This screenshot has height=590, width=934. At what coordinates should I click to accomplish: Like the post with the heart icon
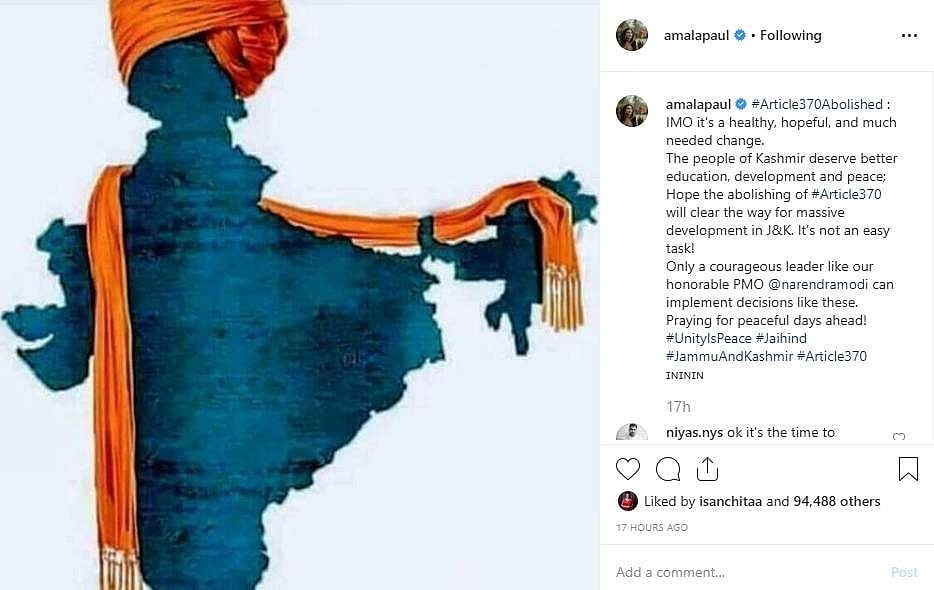(627, 469)
